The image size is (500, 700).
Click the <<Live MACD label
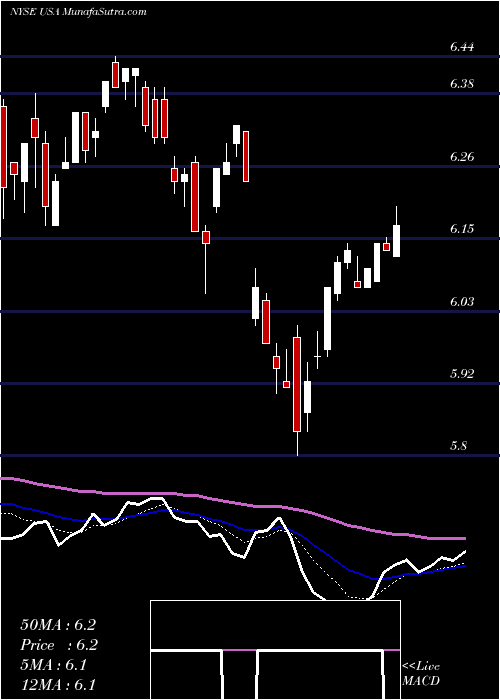(421, 674)
